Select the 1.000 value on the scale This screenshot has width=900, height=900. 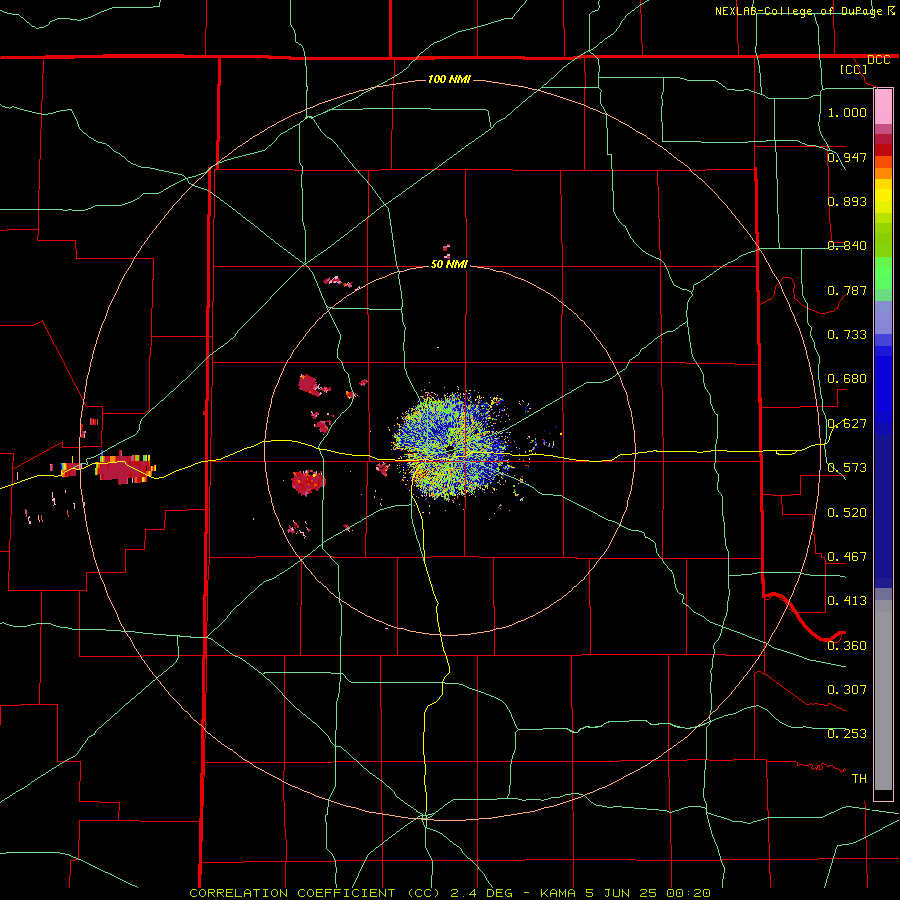[847, 112]
